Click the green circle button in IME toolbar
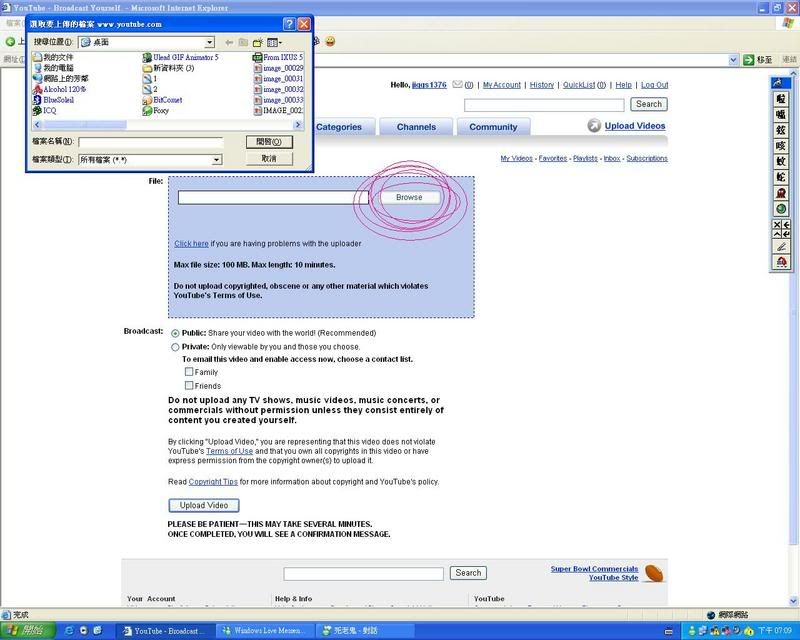 point(781,209)
